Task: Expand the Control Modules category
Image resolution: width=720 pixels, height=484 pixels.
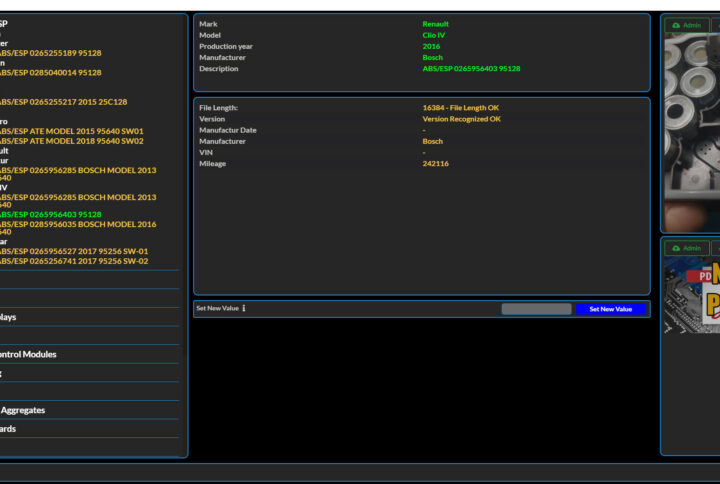Action: (x=28, y=354)
